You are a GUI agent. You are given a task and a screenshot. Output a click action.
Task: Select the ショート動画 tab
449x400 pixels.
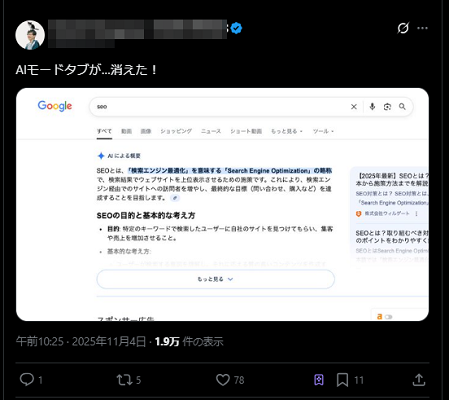coord(246,131)
